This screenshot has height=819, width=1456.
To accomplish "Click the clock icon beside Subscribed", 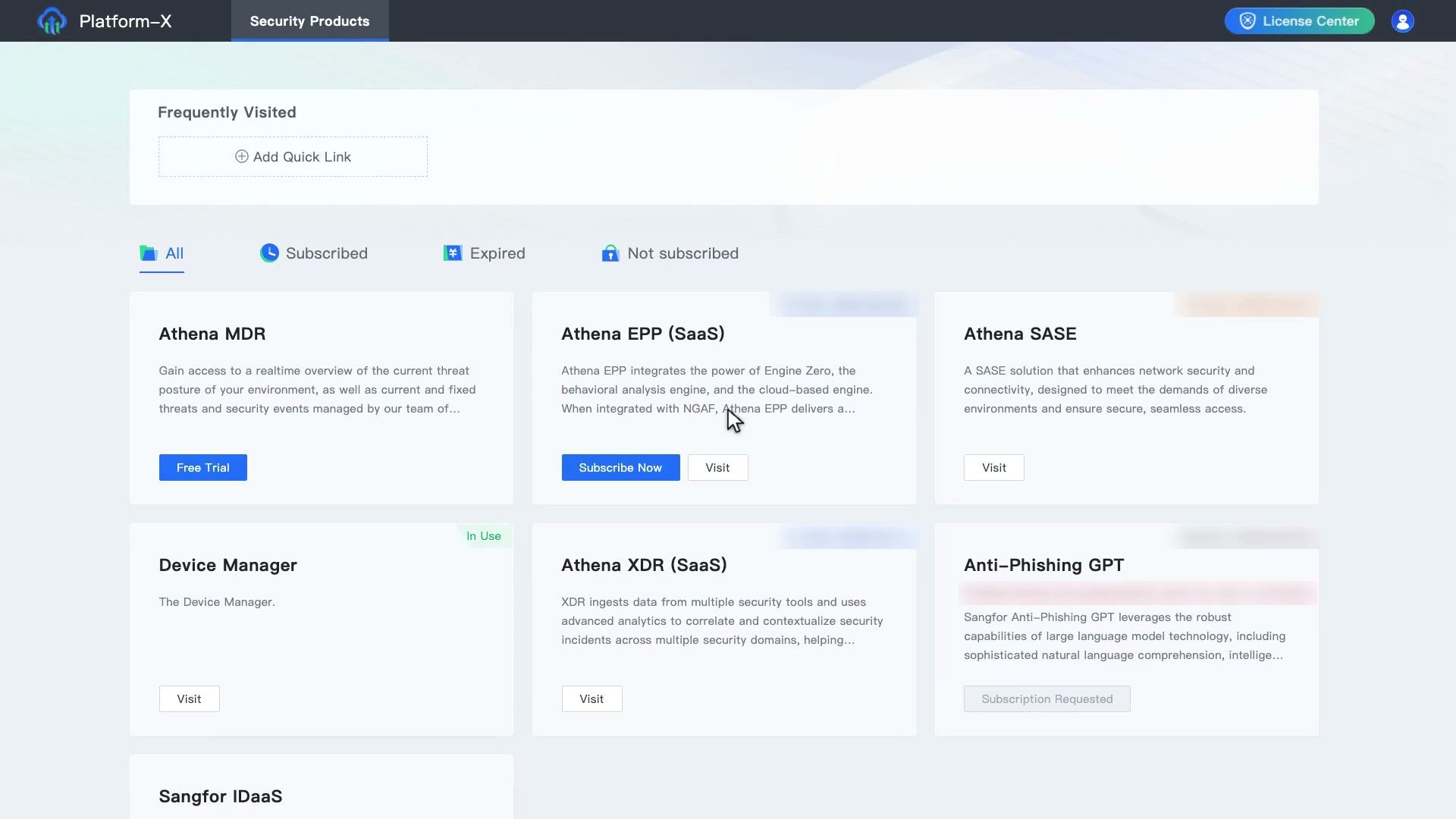I will [269, 253].
